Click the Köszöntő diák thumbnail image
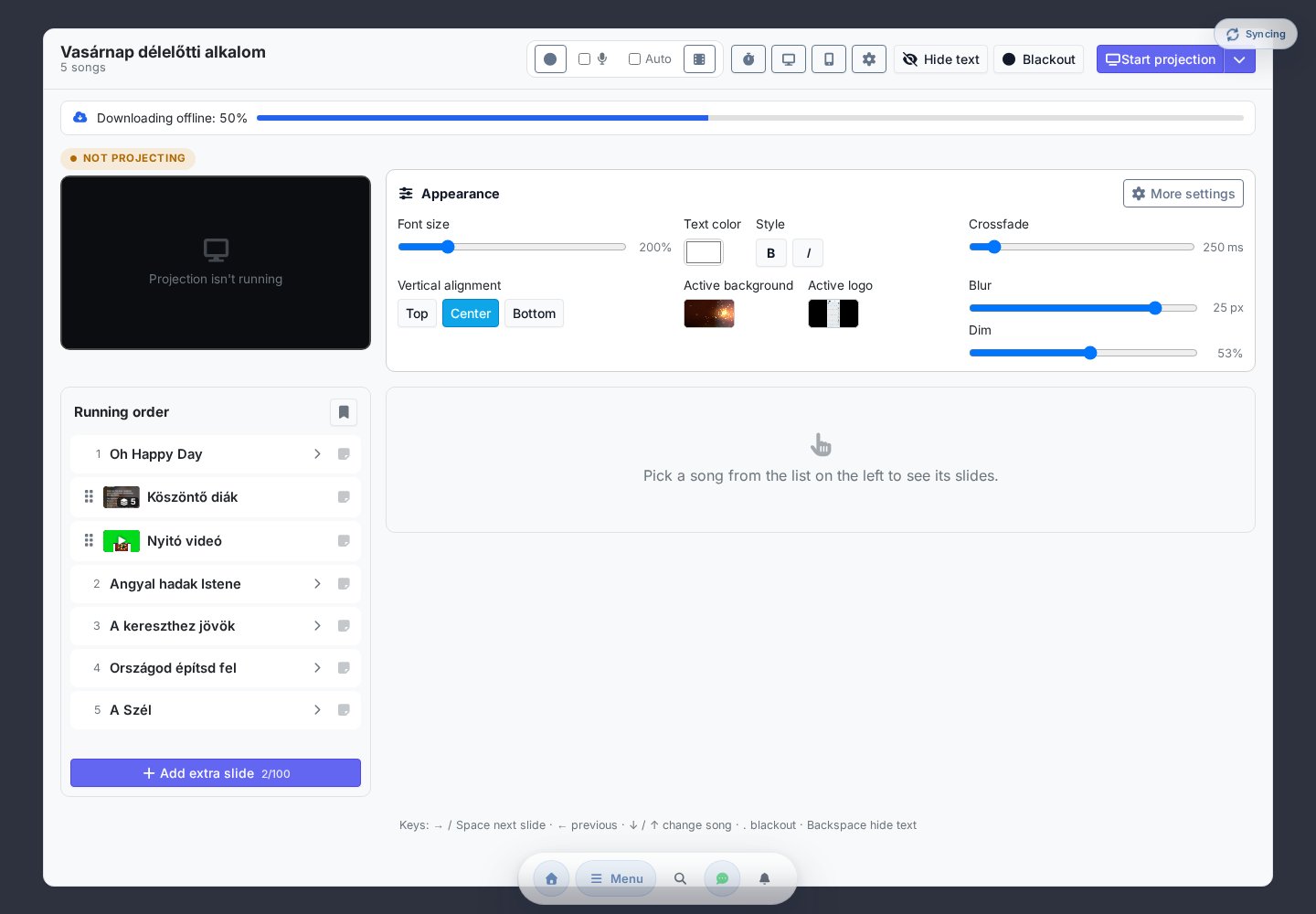The image size is (1316, 914). click(122, 497)
